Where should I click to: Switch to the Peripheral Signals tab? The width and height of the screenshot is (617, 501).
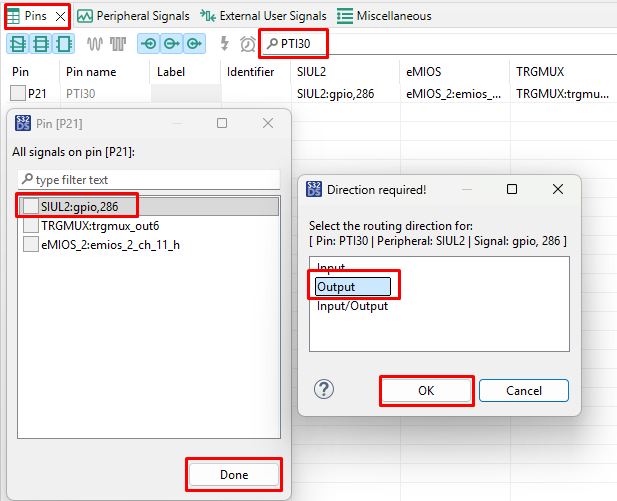pyautogui.click(x=135, y=16)
